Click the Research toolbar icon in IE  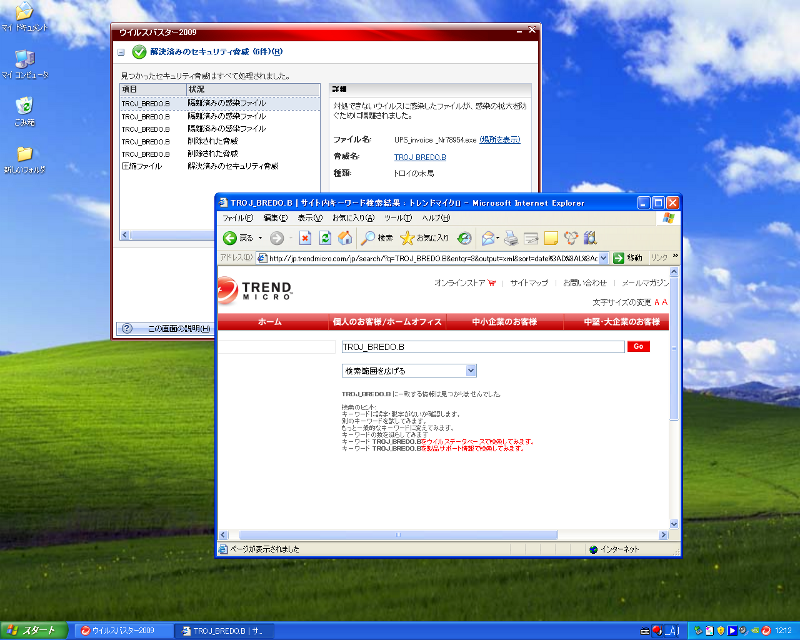point(590,238)
